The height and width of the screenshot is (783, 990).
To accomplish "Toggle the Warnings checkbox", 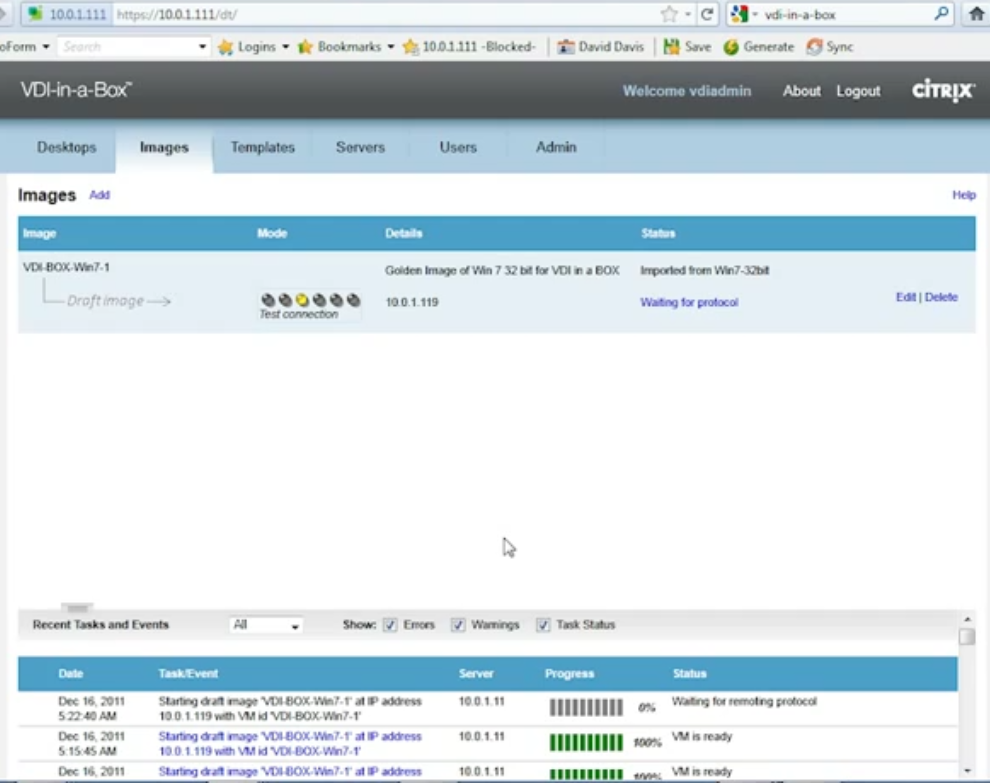I will coord(458,625).
